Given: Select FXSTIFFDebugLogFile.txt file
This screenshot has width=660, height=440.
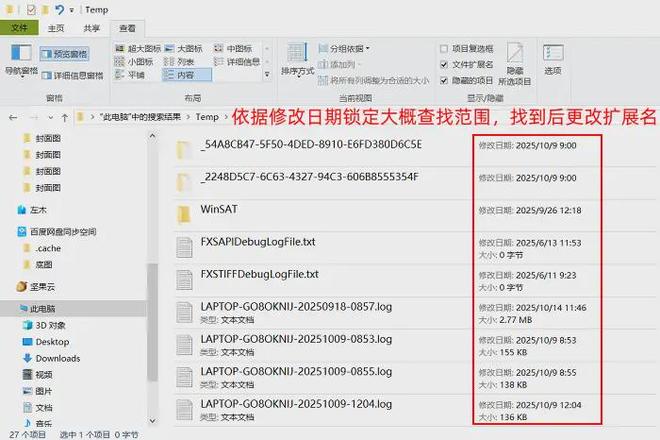Looking at the screenshot, I should (x=415, y=280).
